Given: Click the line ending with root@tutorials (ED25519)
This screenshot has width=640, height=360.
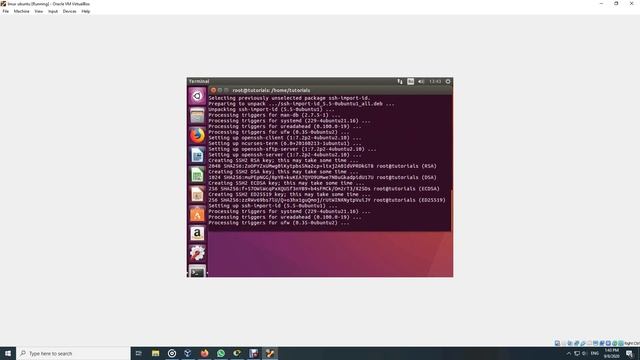Looking at the screenshot, I should (x=327, y=200).
